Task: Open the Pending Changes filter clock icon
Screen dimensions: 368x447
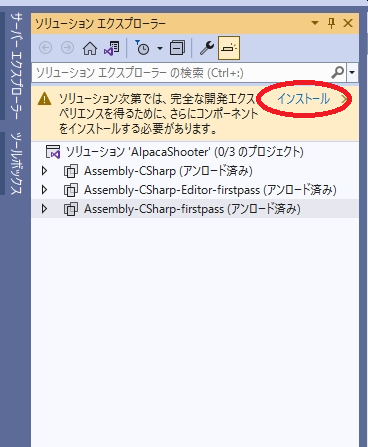Action: 142,48
